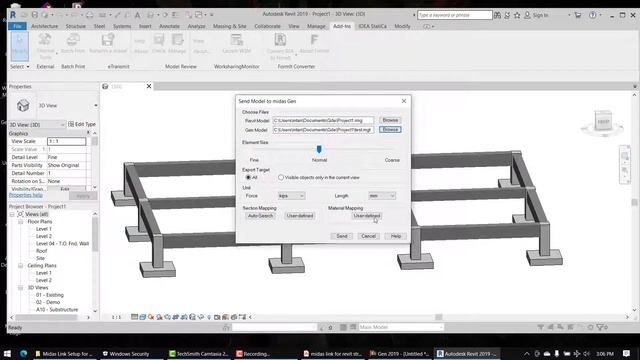Switch to the Massing & Site ribbon tab

tap(229, 26)
